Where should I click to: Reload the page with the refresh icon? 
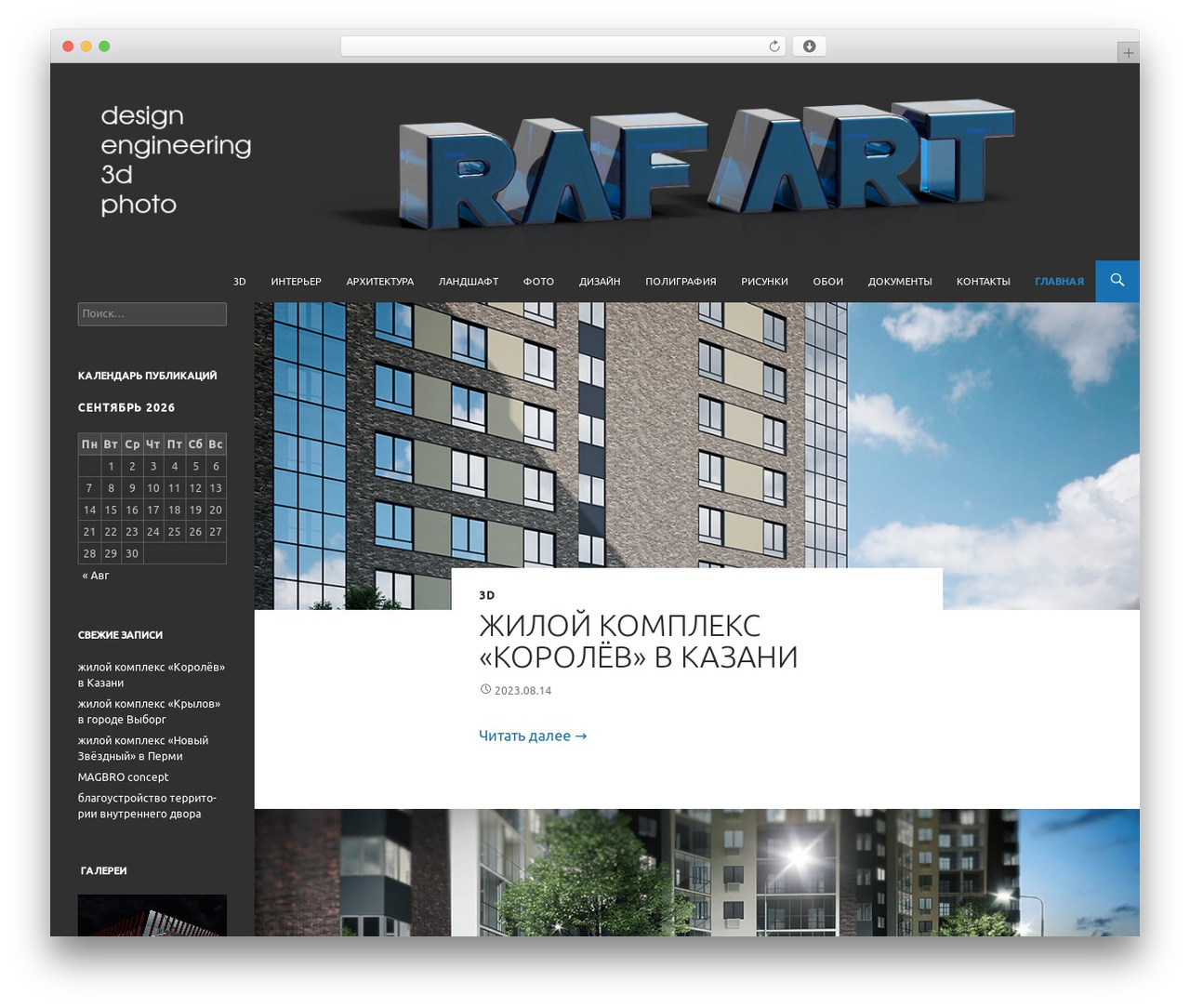coord(774,46)
